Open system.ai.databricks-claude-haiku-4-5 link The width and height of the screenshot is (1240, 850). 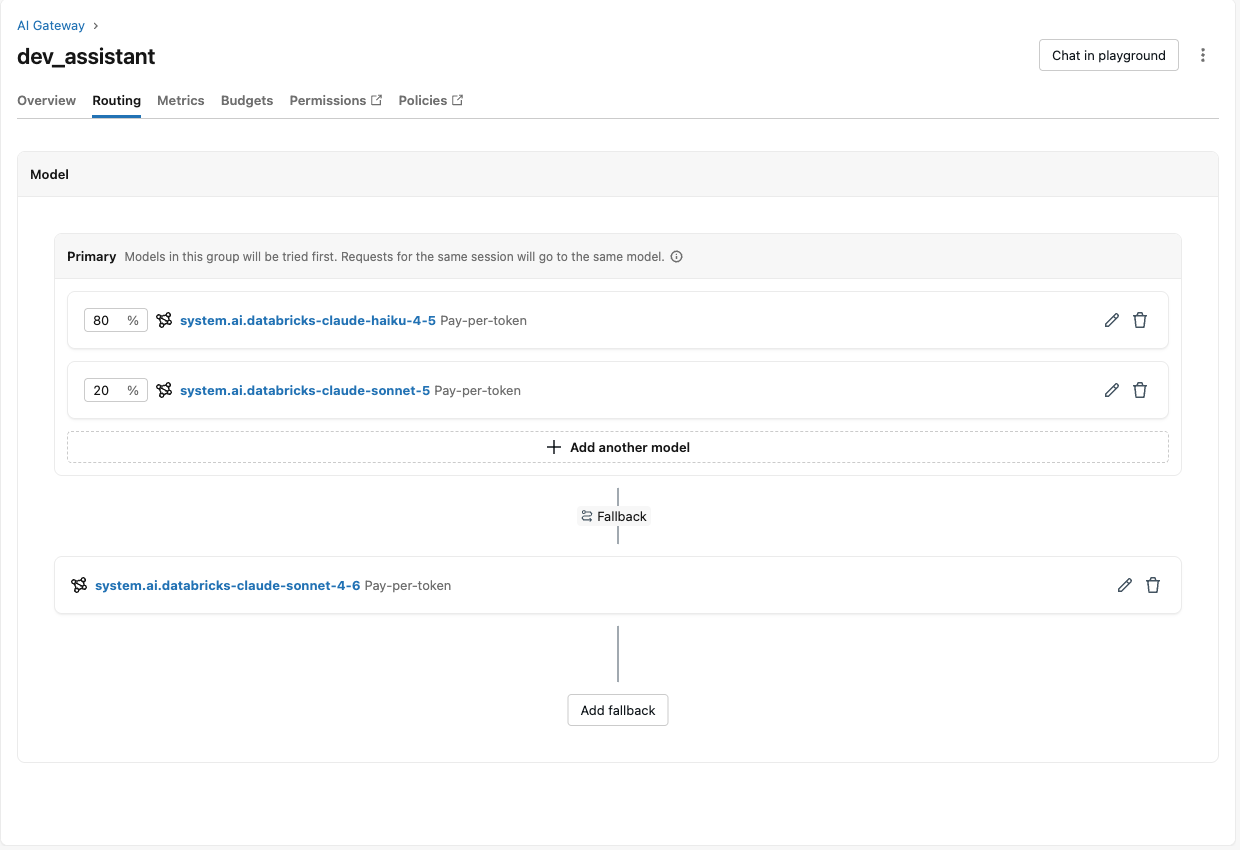click(308, 320)
